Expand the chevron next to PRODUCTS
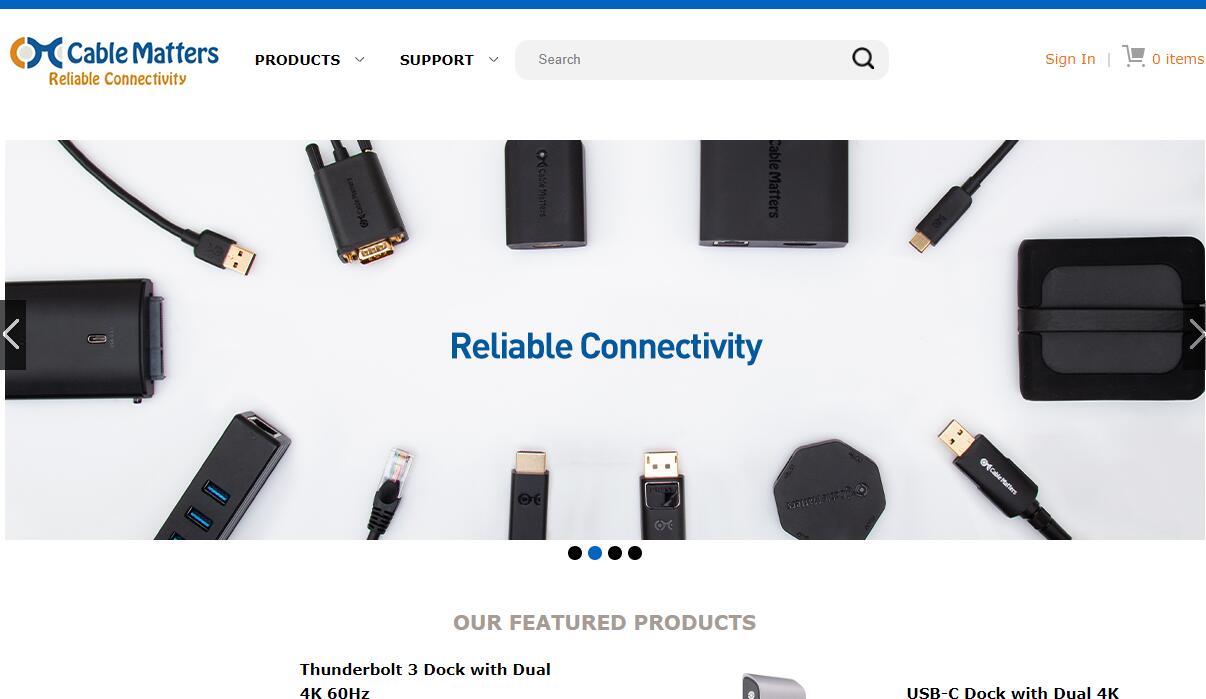Viewport: 1206px width, 699px height. pyautogui.click(x=360, y=60)
